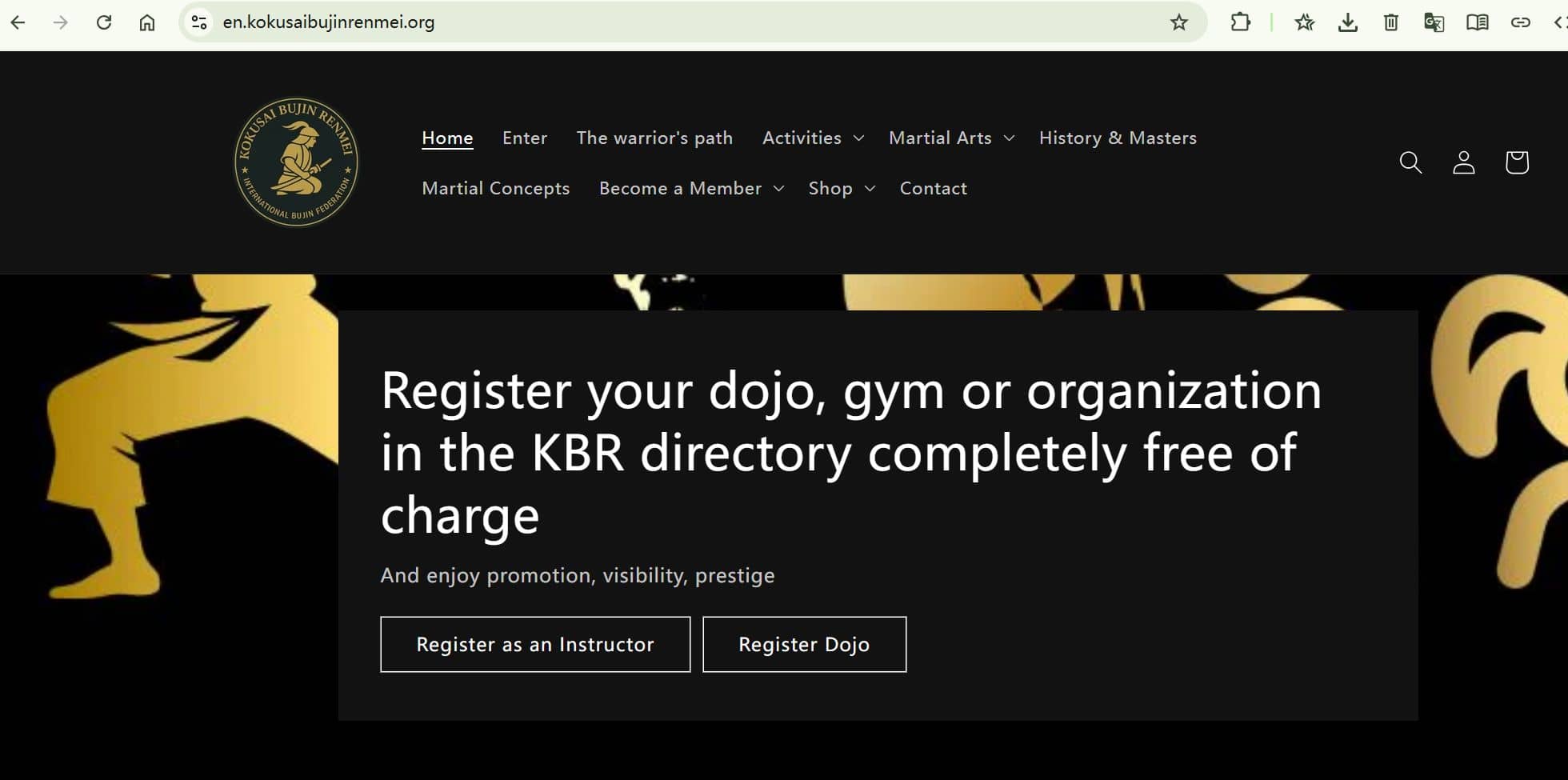Expand the Activities dropdown menu
1568x780 pixels.
[x=813, y=138]
